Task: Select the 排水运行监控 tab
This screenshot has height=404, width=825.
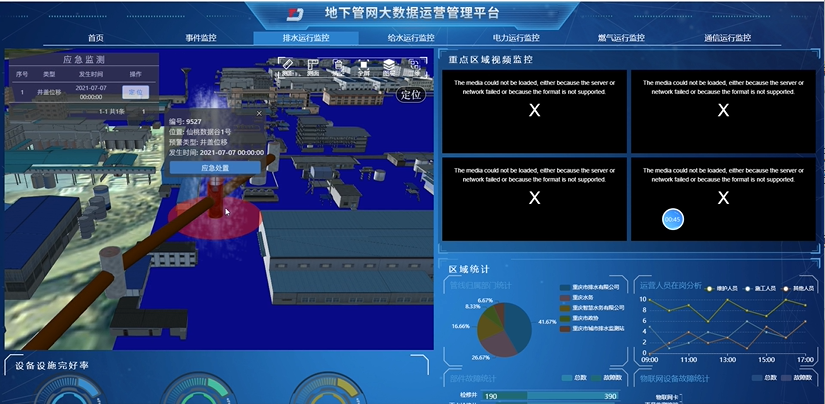Action: (x=306, y=38)
